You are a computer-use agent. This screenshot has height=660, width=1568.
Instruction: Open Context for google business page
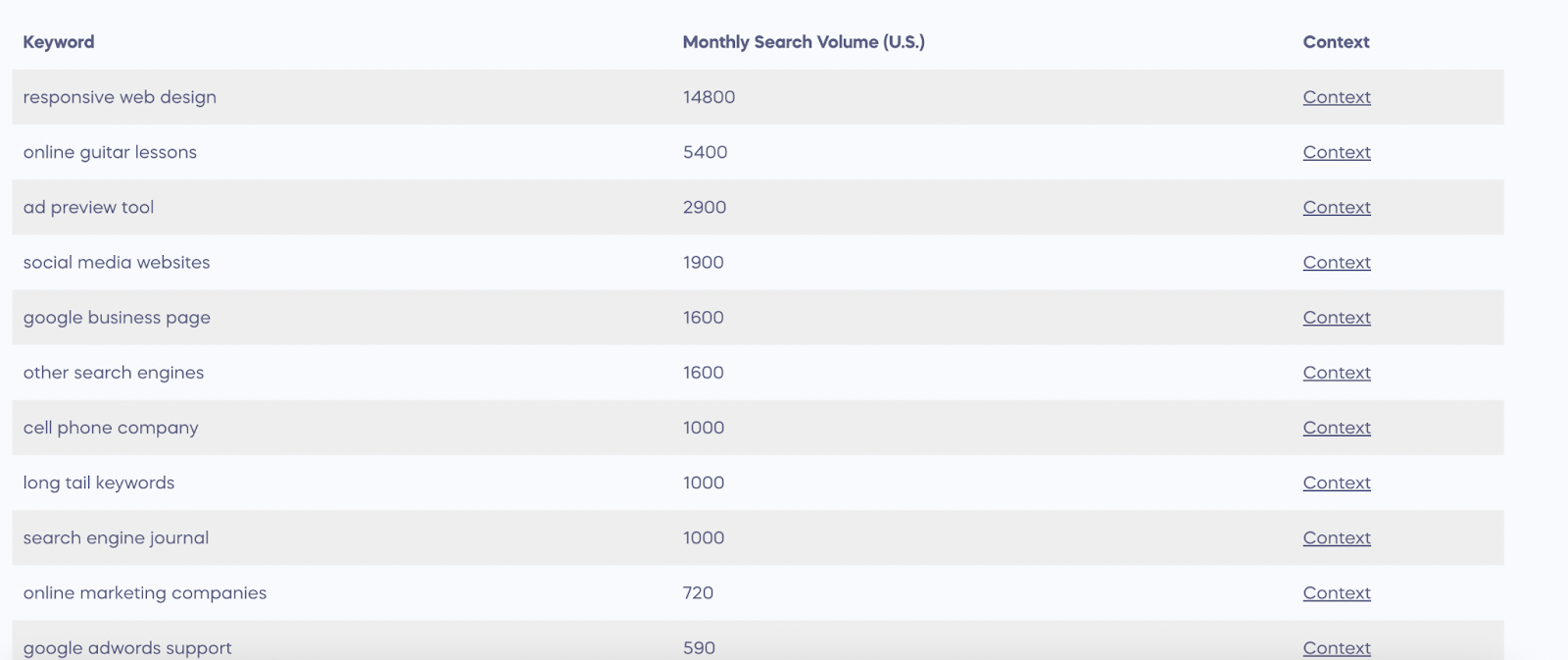tap(1336, 317)
